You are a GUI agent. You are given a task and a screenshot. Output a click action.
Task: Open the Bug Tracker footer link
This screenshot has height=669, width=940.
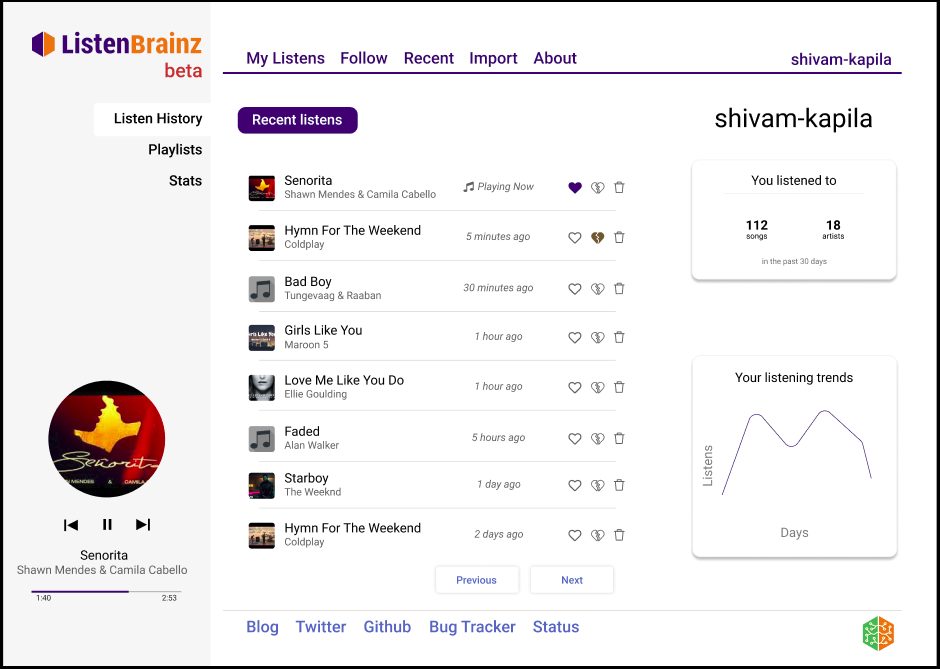[x=472, y=627]
